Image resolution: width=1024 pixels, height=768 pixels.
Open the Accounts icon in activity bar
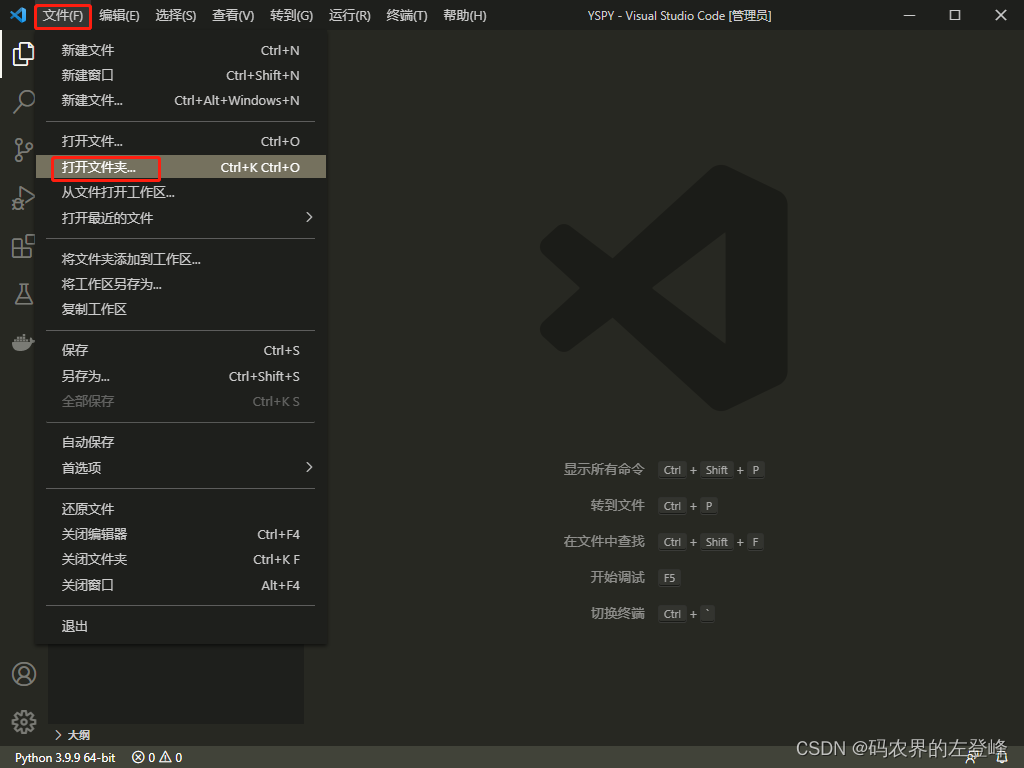(24, 674)
